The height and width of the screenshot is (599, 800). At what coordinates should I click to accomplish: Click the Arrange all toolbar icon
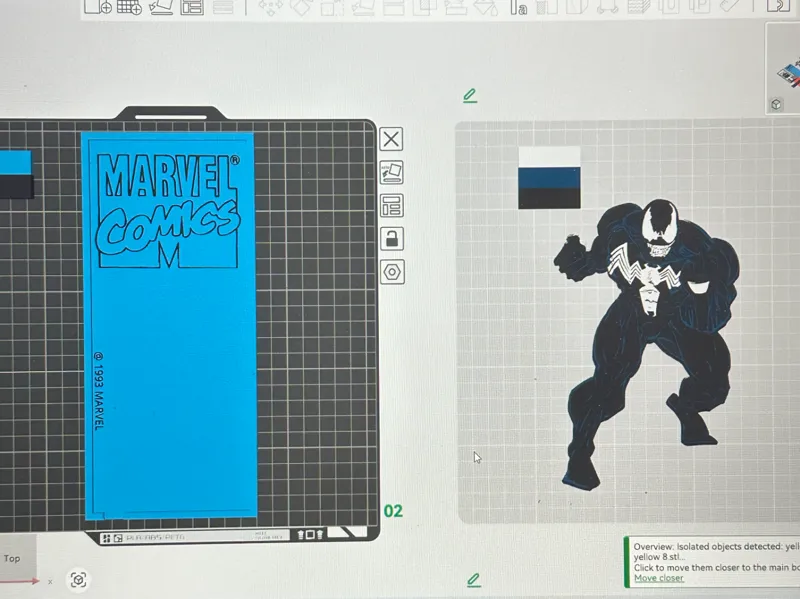[x=192, y=7]
